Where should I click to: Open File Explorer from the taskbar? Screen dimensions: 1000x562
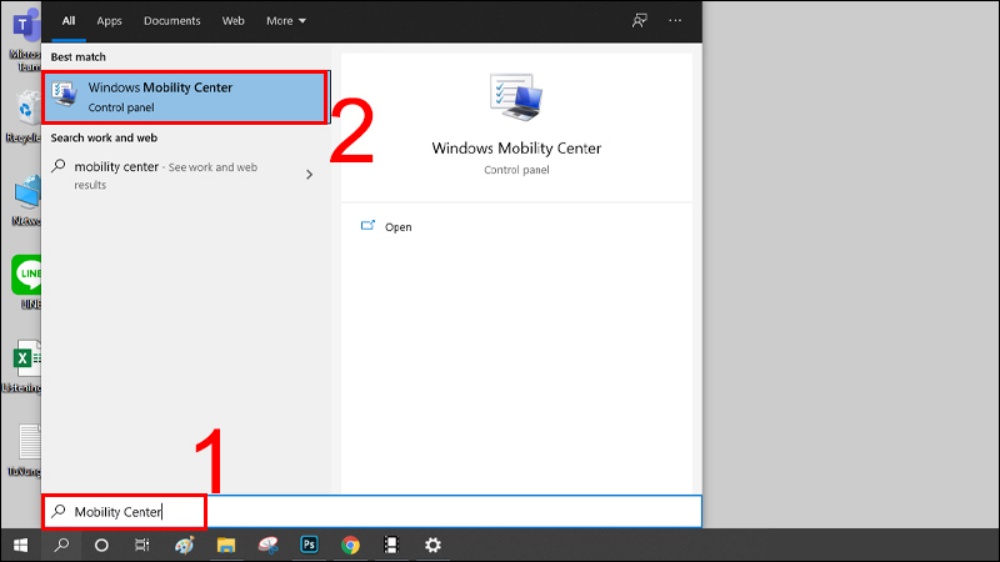[226, 545]
